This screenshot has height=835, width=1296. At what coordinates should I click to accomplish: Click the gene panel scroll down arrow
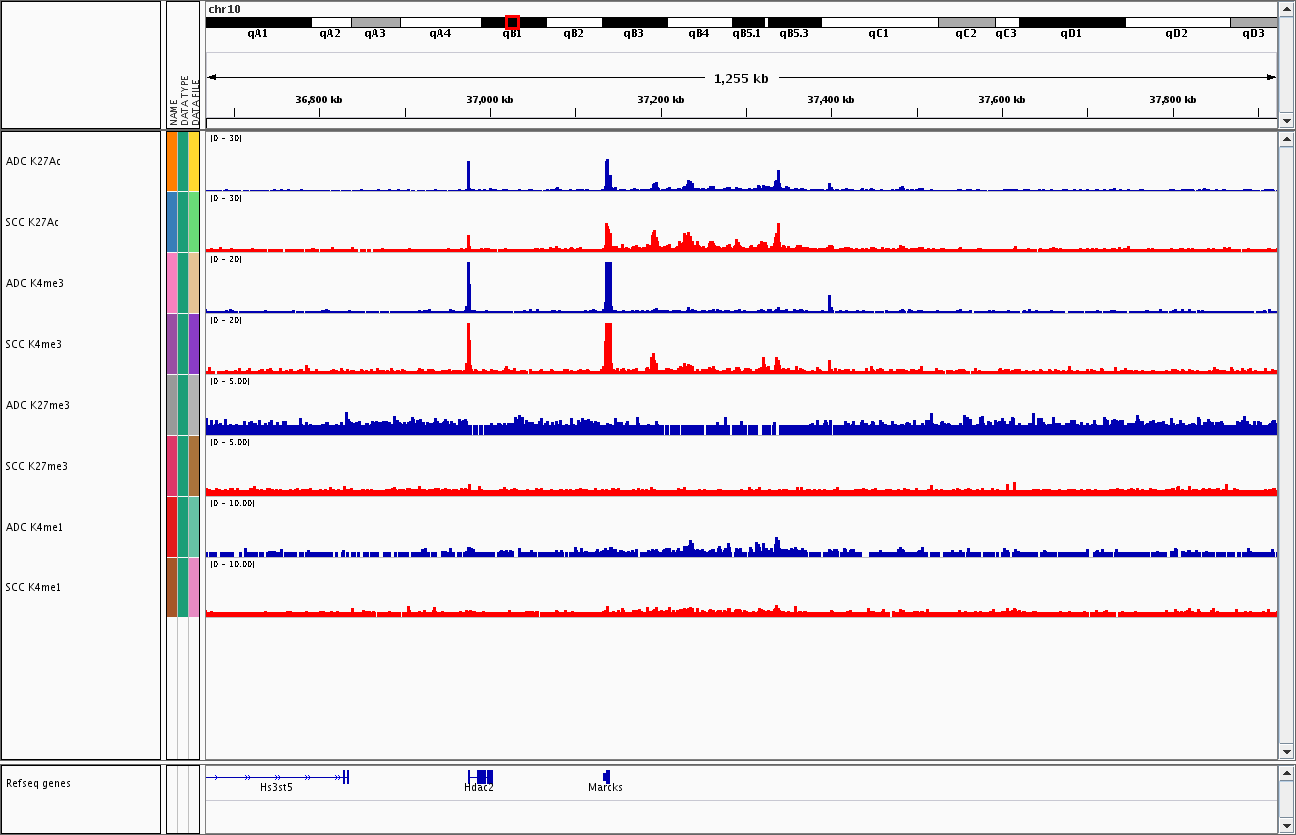pos(1286,826)
